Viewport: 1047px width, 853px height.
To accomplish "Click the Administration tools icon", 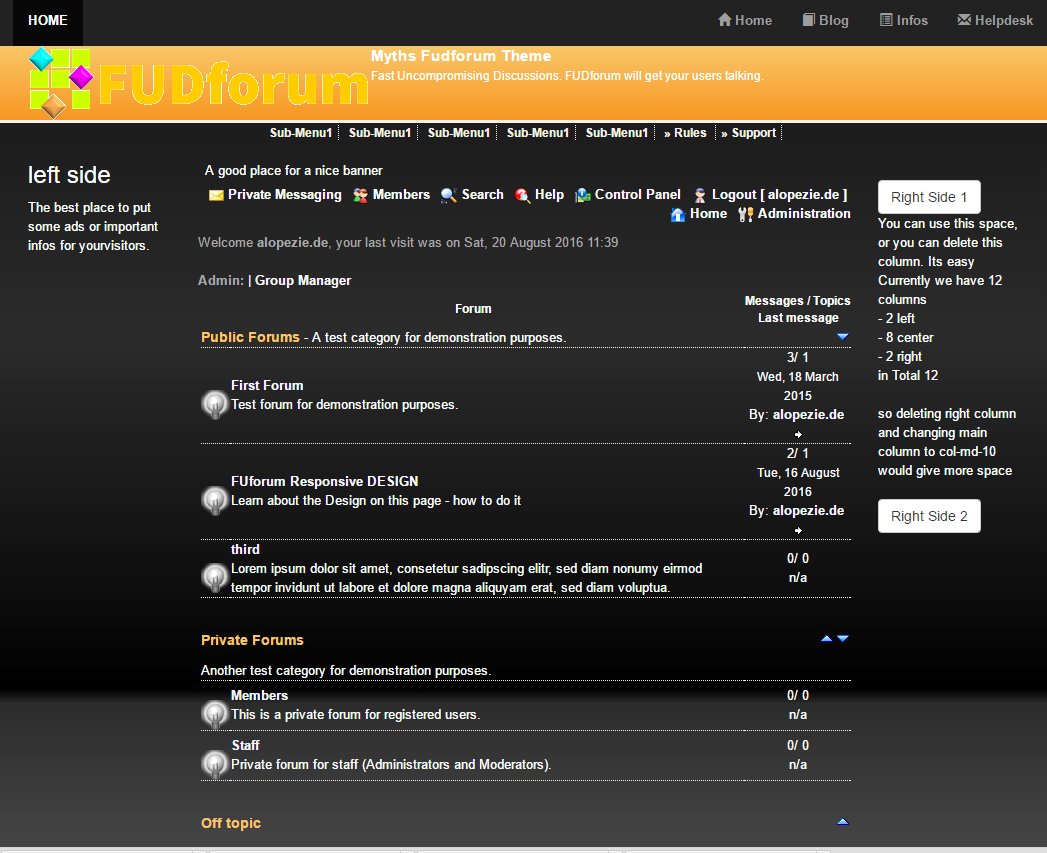I will click(x=745, y=214).
